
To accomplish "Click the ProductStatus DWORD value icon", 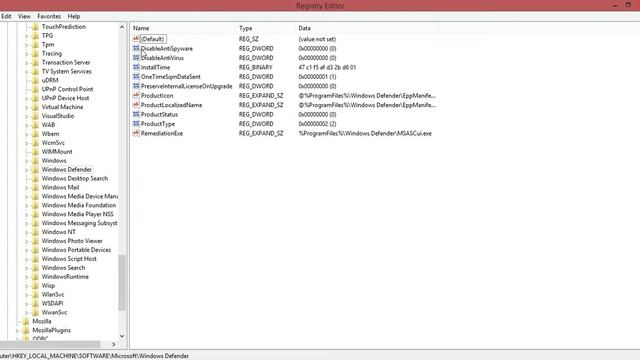I will tap(136, 114).
